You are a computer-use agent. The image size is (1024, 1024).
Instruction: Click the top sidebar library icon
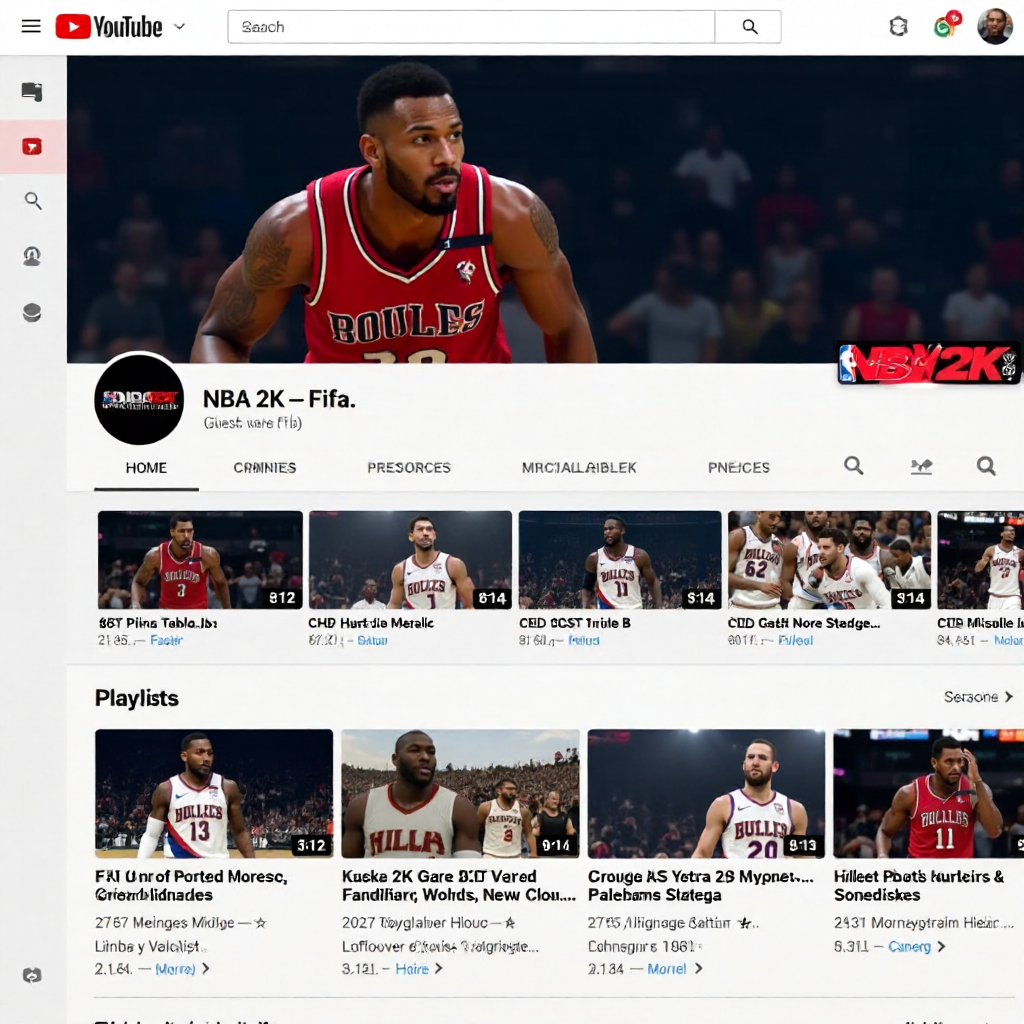pyautogui.click(x=32, y=91)
